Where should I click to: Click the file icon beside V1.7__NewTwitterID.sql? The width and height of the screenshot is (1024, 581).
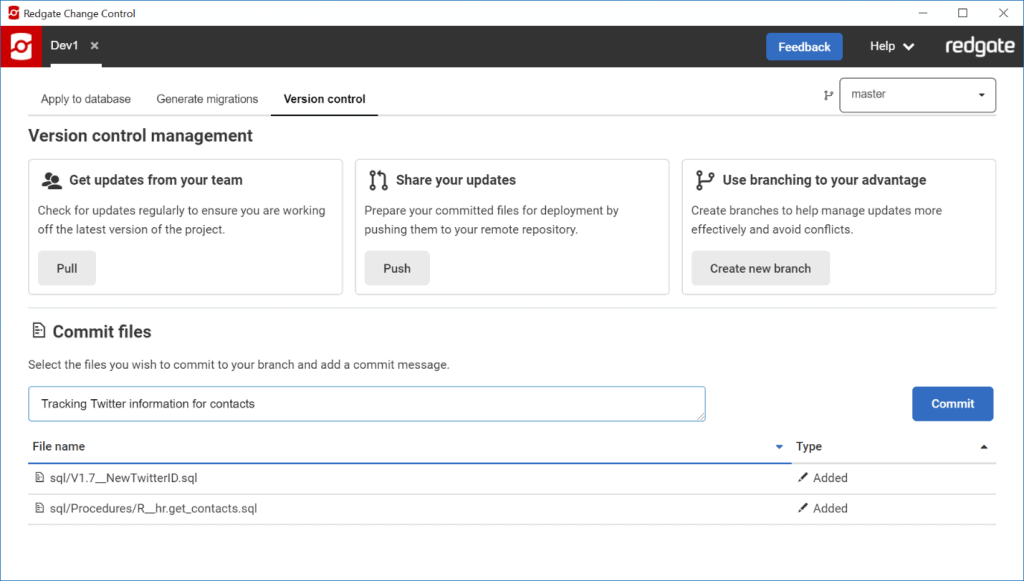click(40, 478)
